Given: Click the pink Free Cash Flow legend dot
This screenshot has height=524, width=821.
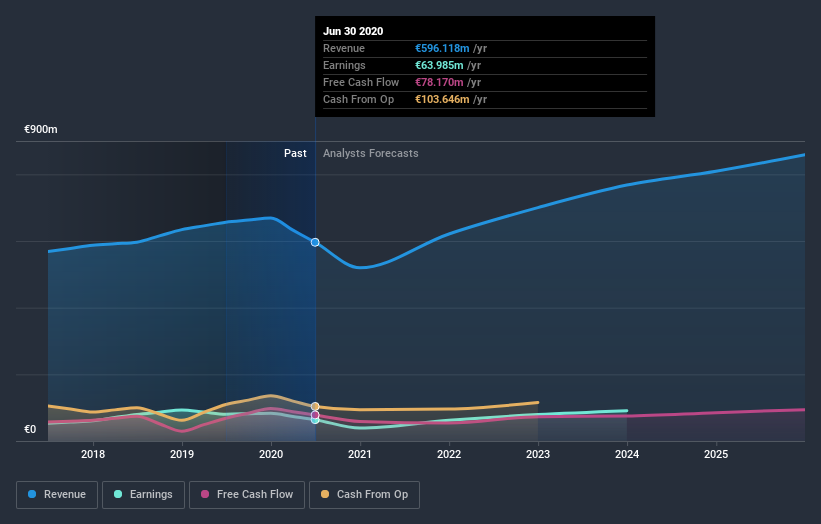Looking at the screenshot, I should click(x=205, y=494).
